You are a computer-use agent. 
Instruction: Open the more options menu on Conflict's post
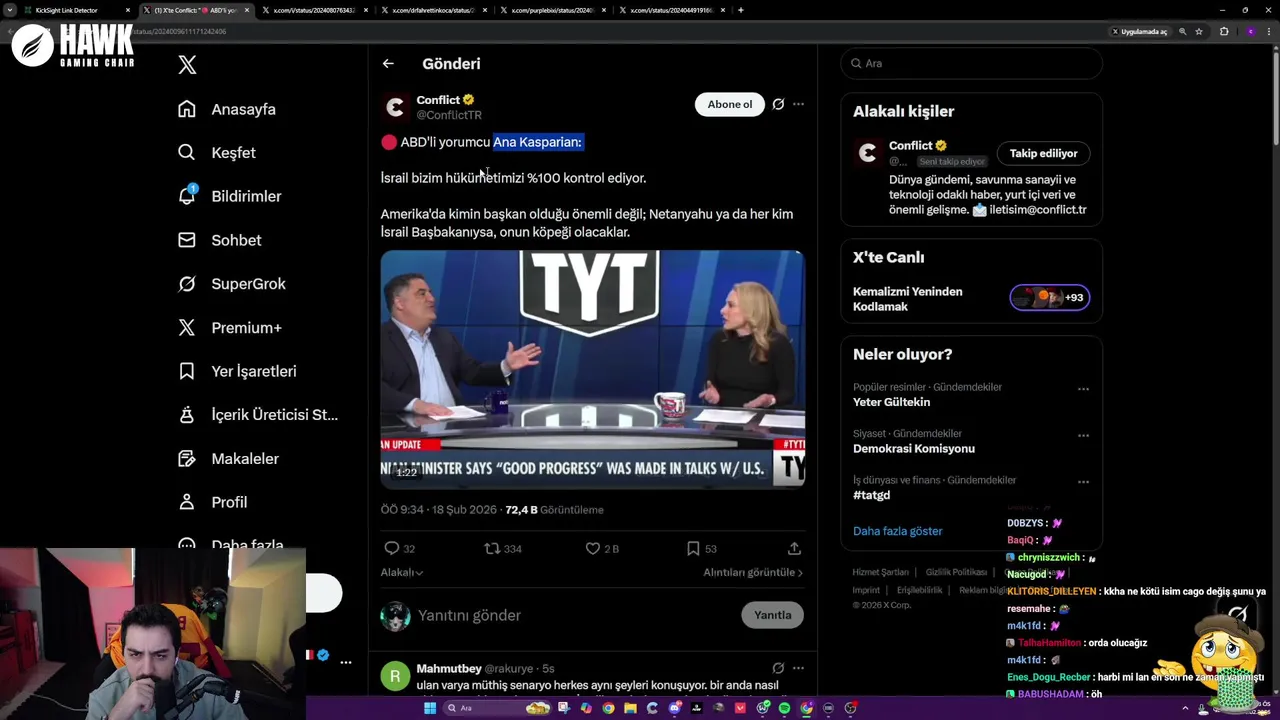tap(798, 104)
